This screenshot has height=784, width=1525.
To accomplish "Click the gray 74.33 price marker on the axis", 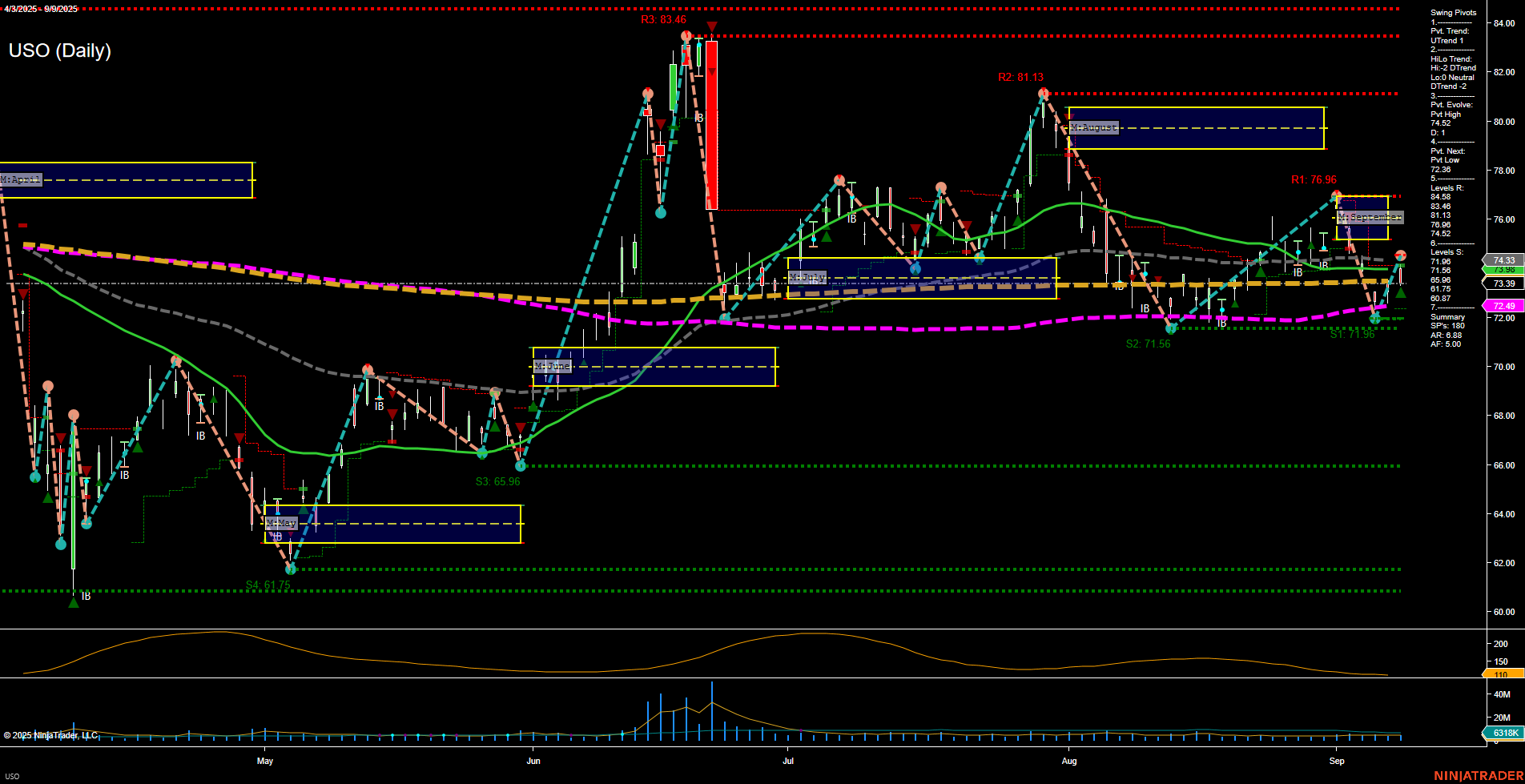I will [1506, 261].
